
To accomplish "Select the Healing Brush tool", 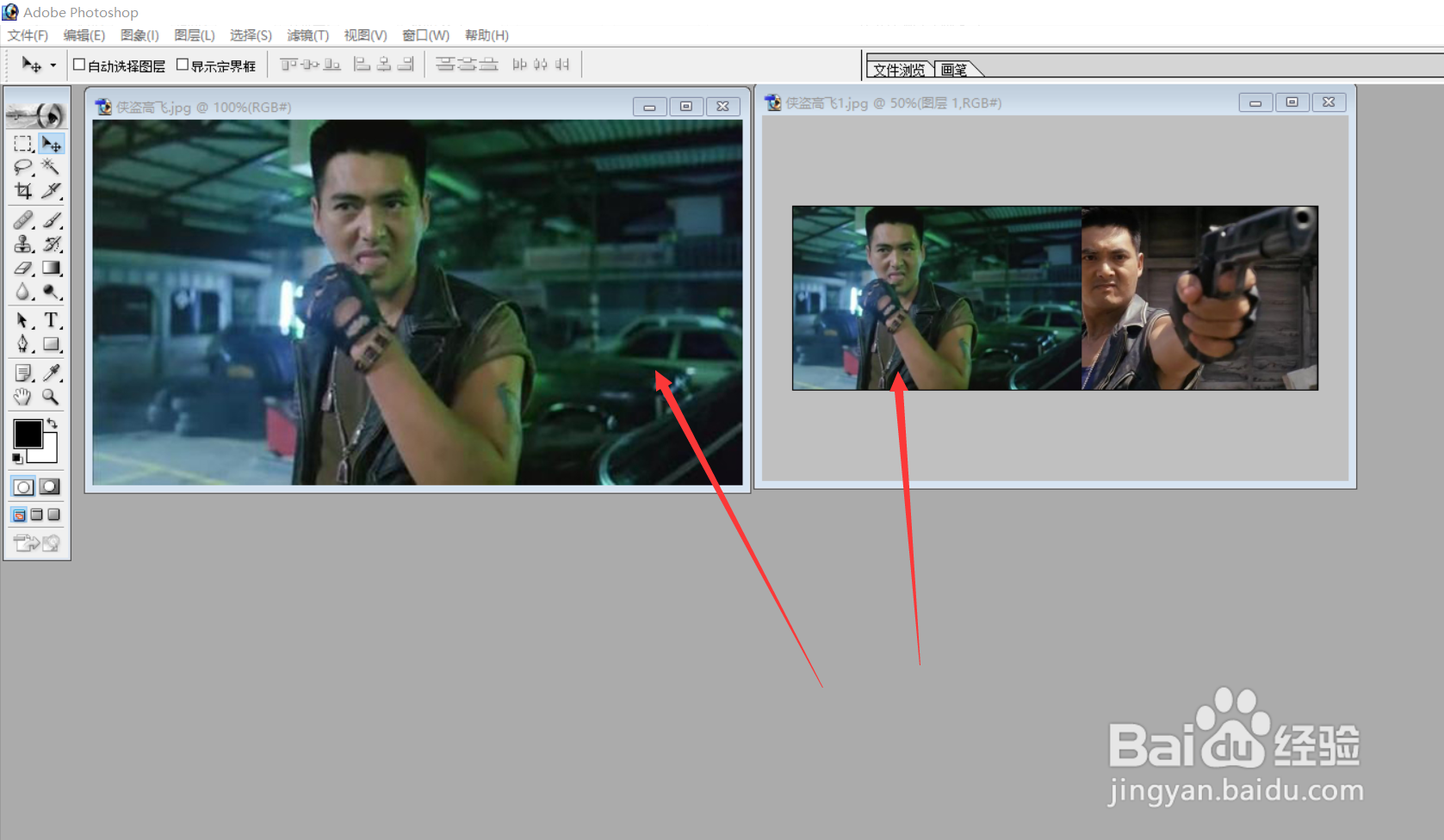I will click(x=23, y=220).
